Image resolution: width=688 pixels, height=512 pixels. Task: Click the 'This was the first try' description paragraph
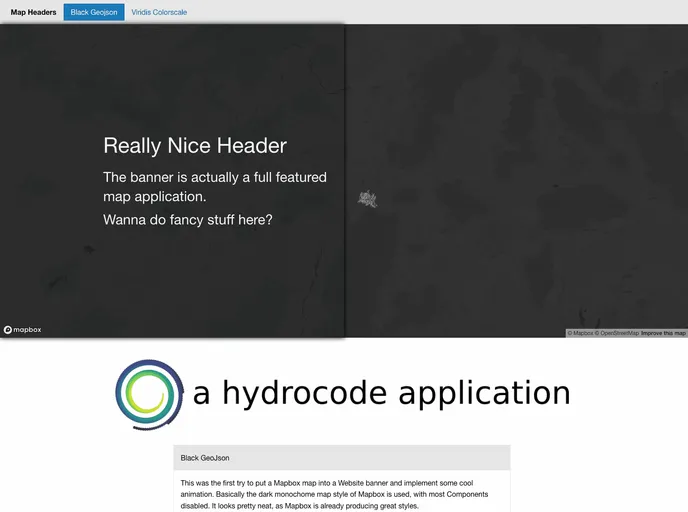[x=334, y=494]
